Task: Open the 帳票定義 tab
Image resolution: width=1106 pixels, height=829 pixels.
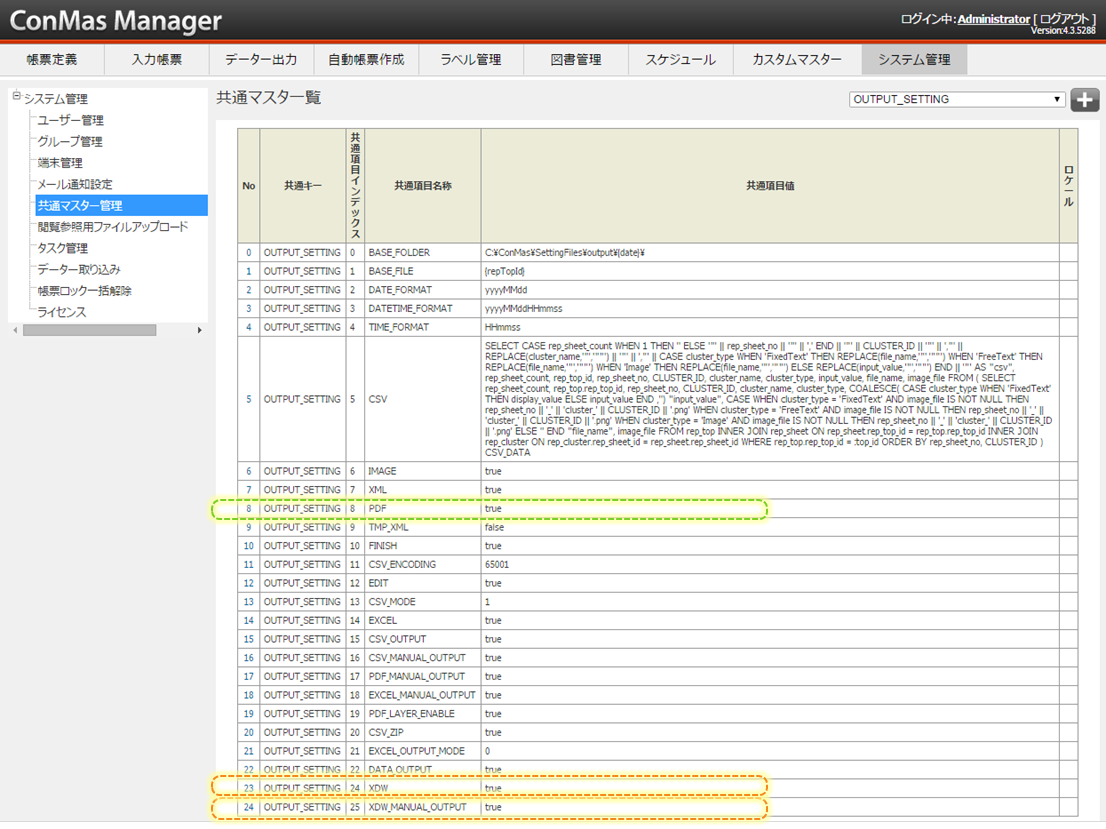Action: pyautogui.click(x=51, y=60)
